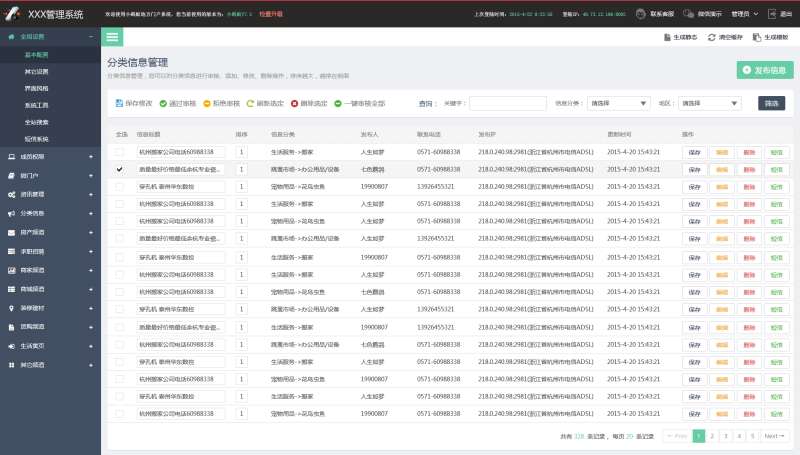
Task: Click the green hamburger menu toggle icon
Action: click(x=113, y=37)
